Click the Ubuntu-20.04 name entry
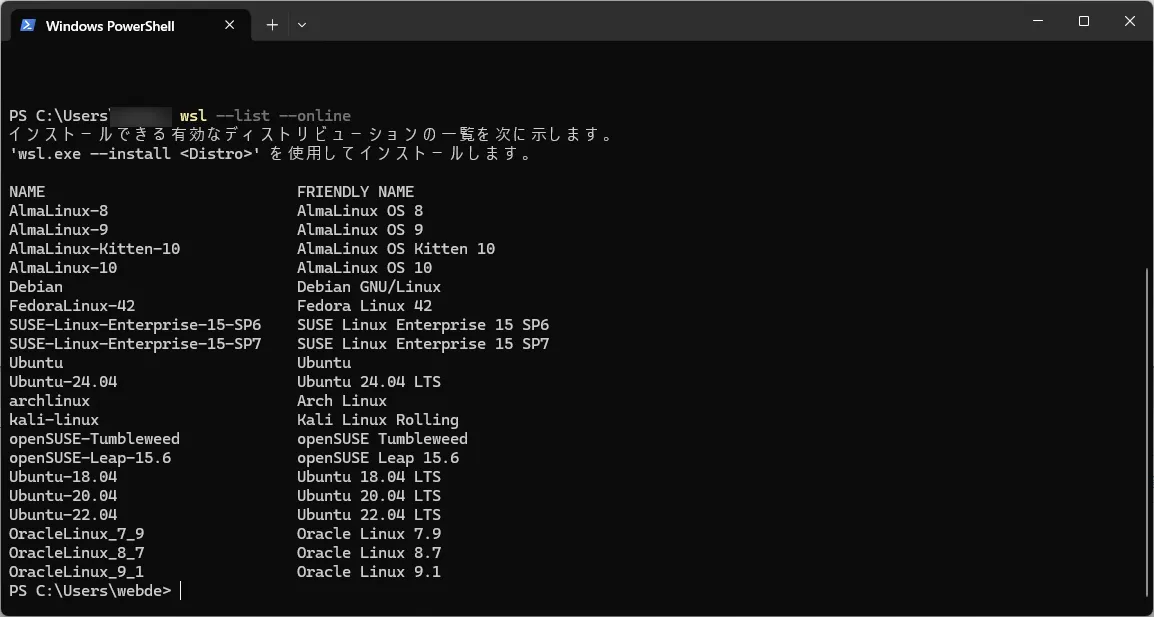The width and height of the screenshot is (1154, 617). 63,496
